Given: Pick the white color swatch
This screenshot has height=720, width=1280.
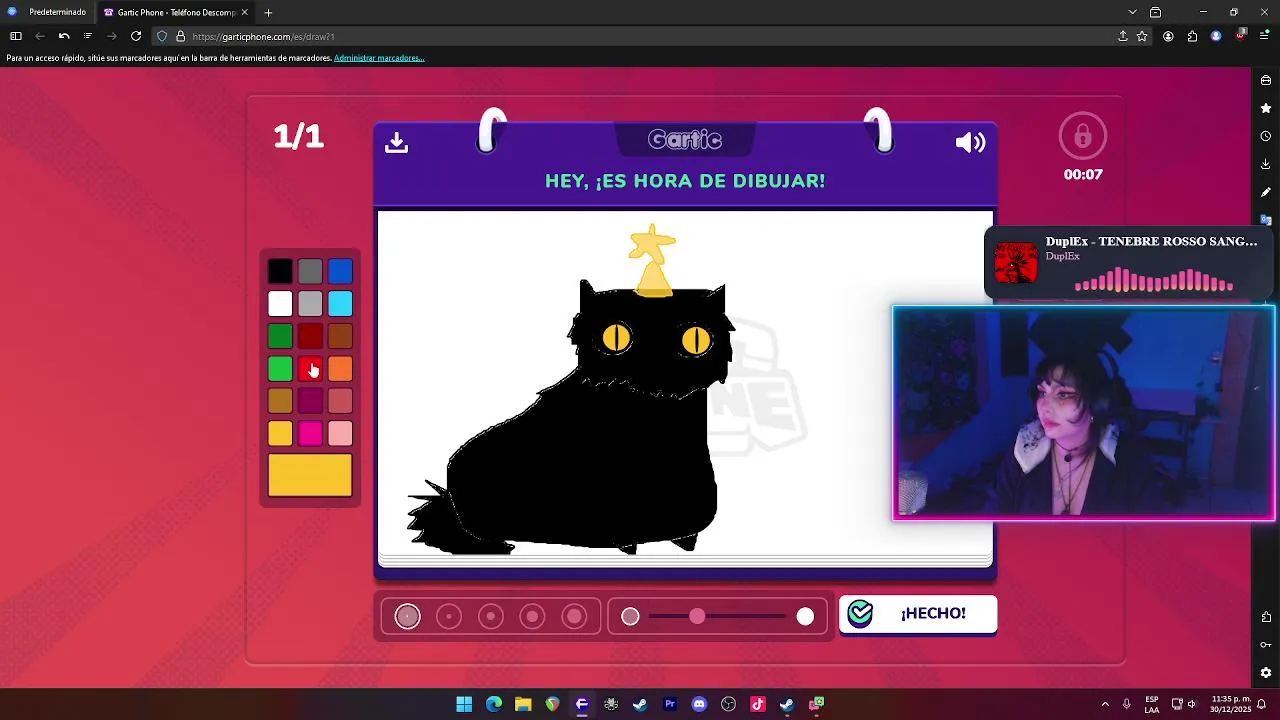Looking at the screenshot, I should pyautogui.click(x=280, y=304).
